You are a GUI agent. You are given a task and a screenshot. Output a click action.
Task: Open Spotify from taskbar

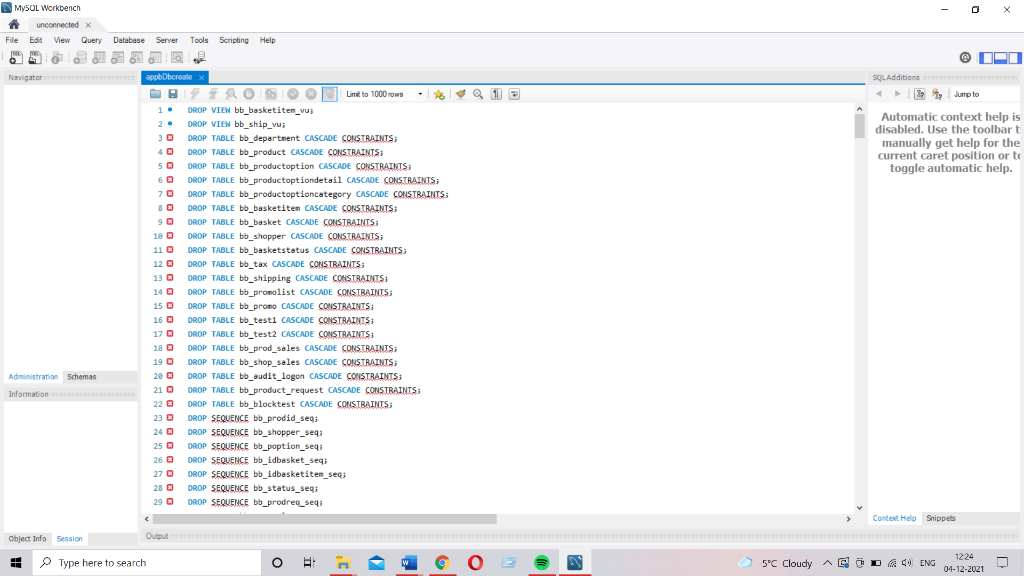pos(541,562)
